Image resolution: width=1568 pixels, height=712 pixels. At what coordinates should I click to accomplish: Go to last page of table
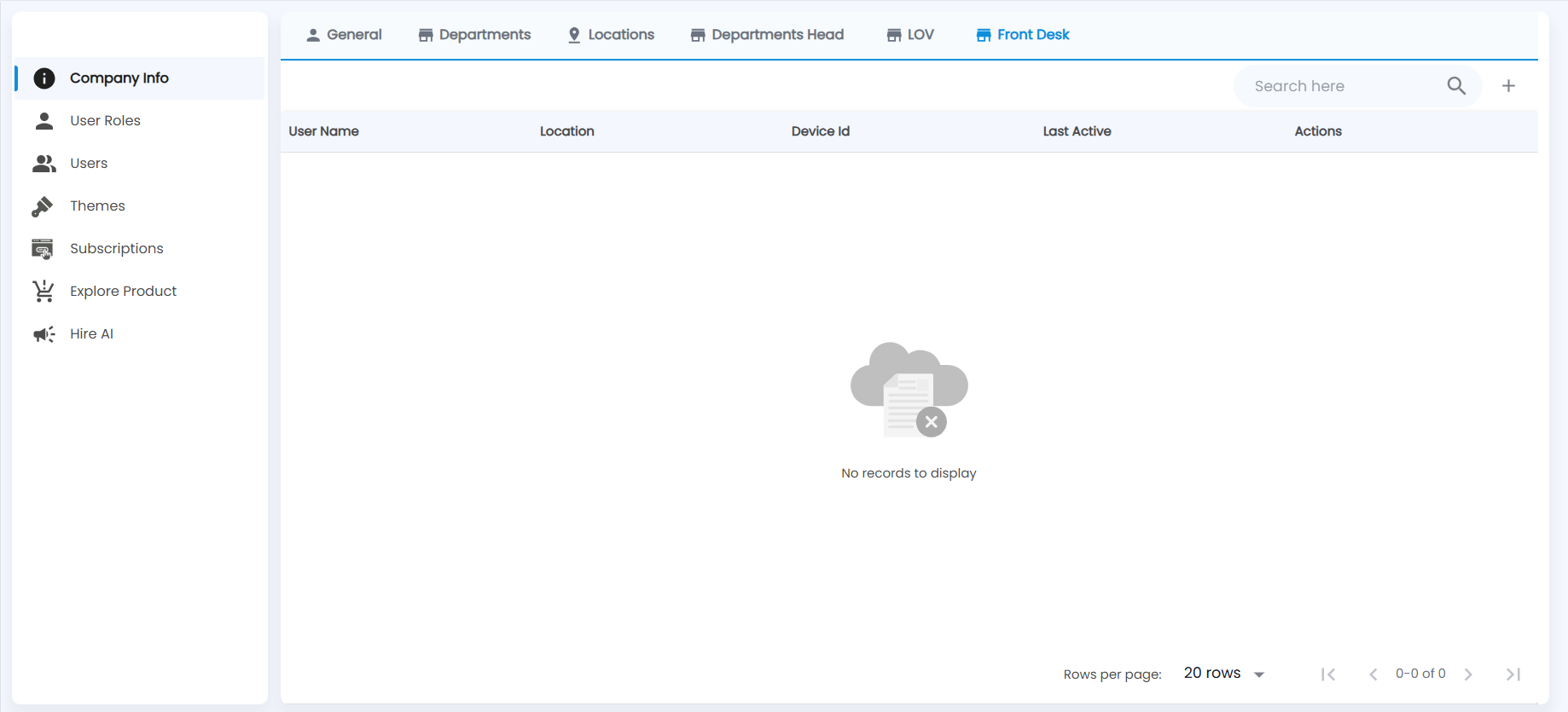pos(1513,674)
